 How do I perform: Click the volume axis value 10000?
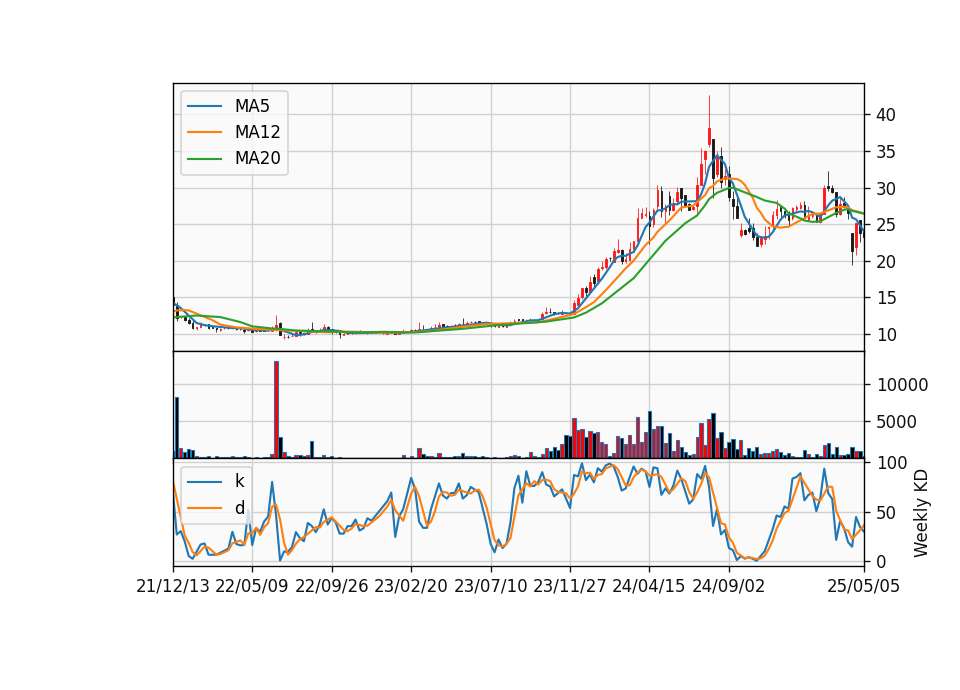click(902, 385)
